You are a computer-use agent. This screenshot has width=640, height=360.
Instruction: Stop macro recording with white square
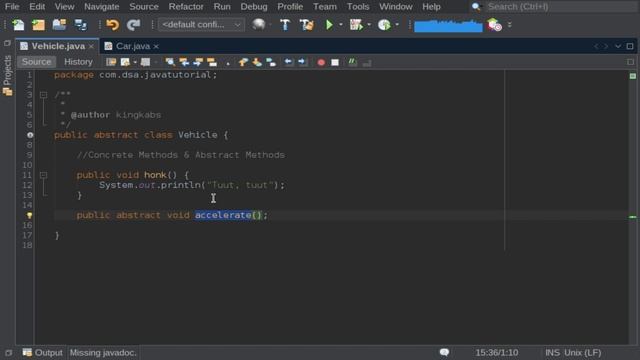(335, 62)
